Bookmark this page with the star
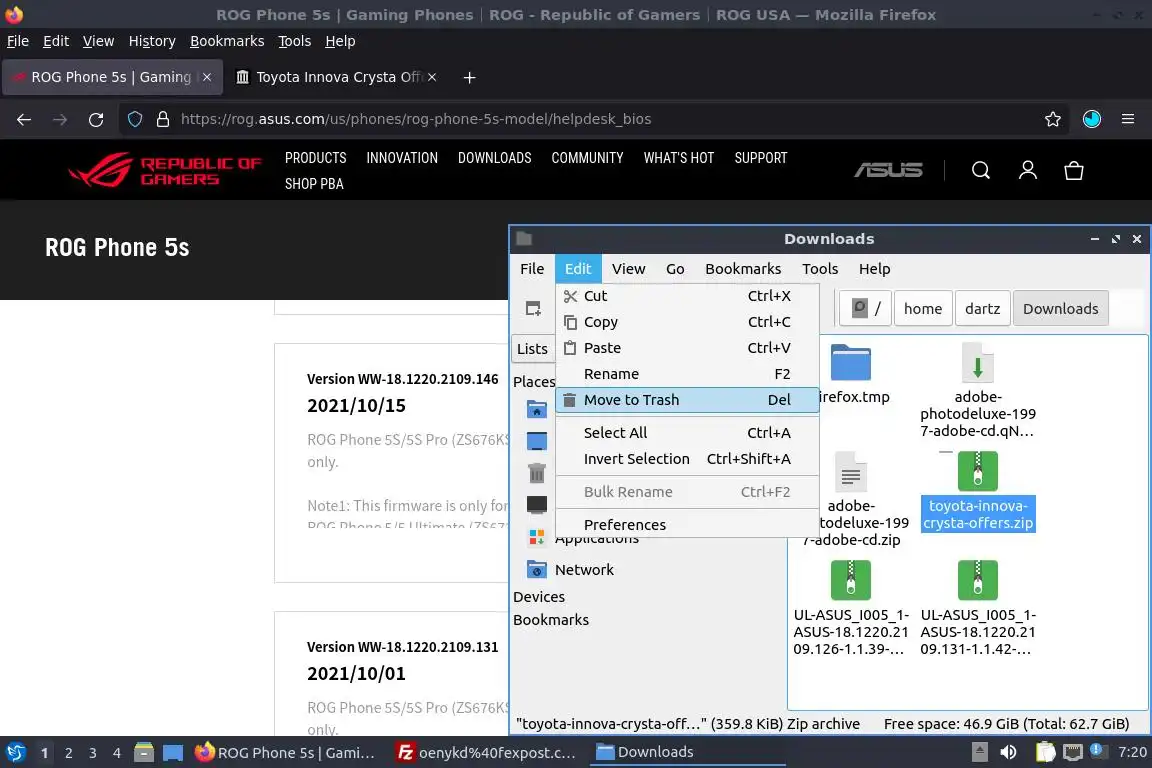 click(1053, 119)
